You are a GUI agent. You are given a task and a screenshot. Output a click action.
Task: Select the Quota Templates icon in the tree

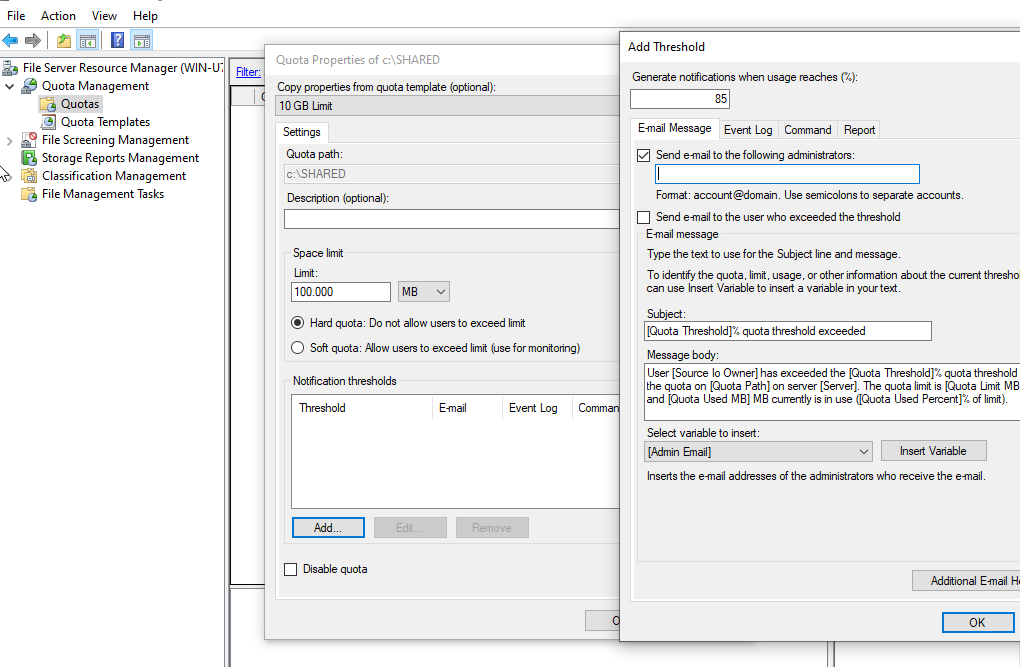coord(48,122)
